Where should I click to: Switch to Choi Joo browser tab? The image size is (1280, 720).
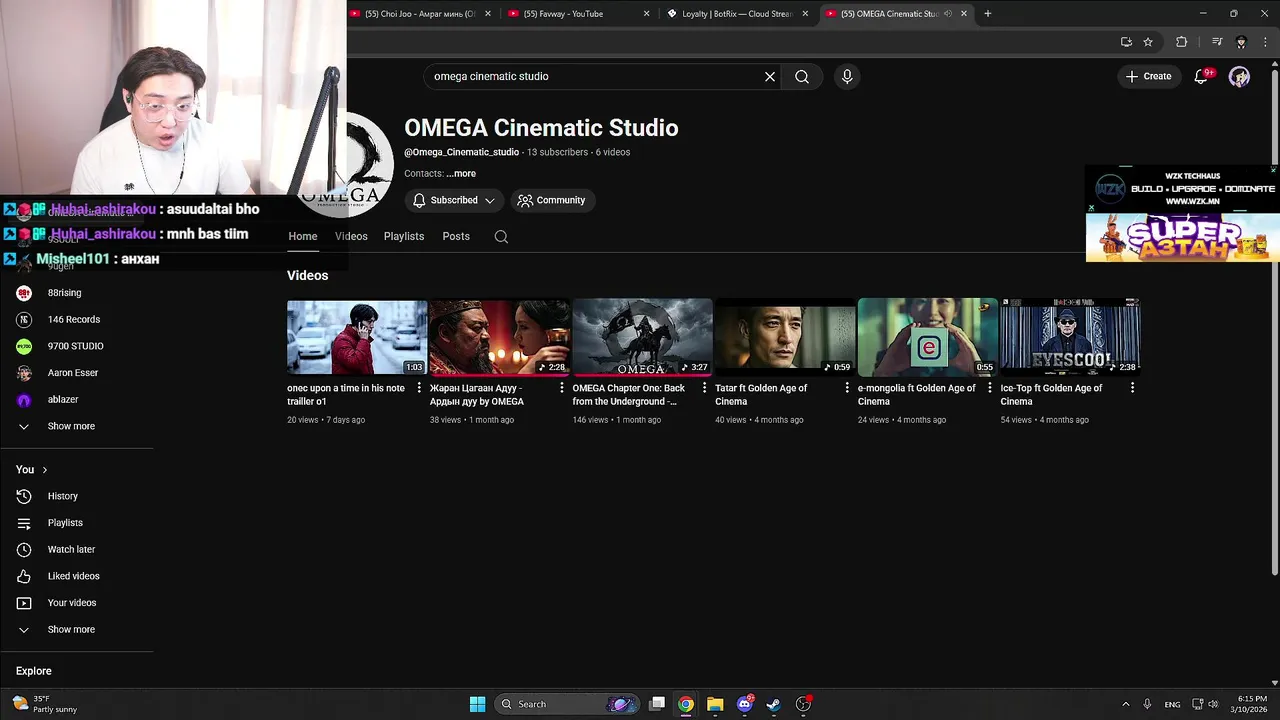420,14
